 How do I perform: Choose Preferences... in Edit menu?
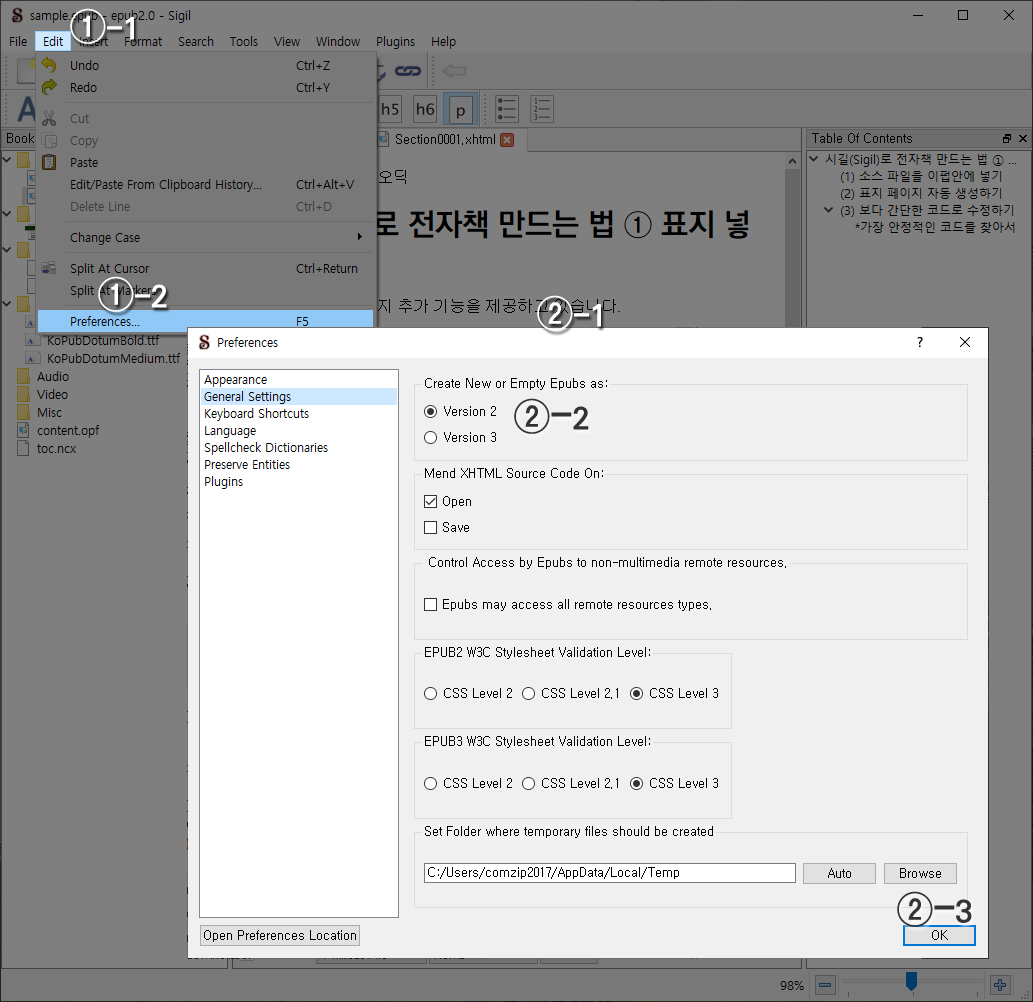206,321
